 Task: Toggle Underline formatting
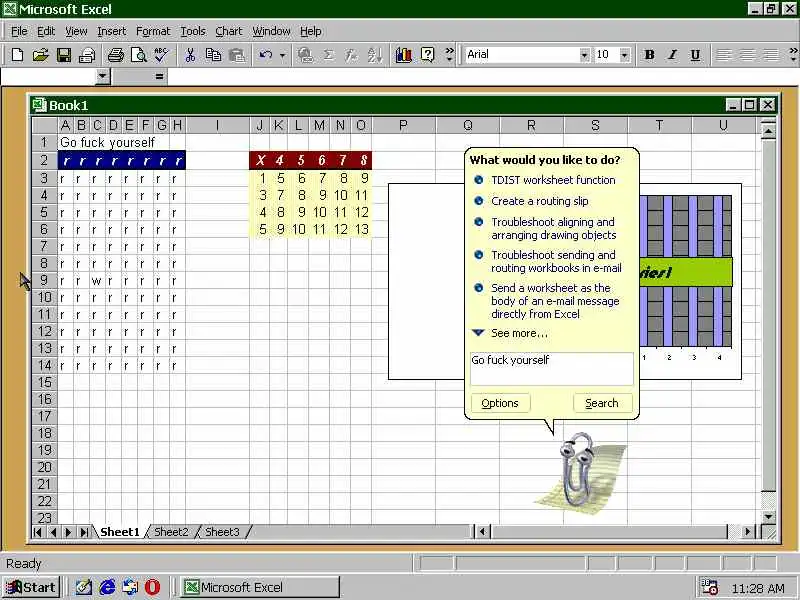click(695, 55)
